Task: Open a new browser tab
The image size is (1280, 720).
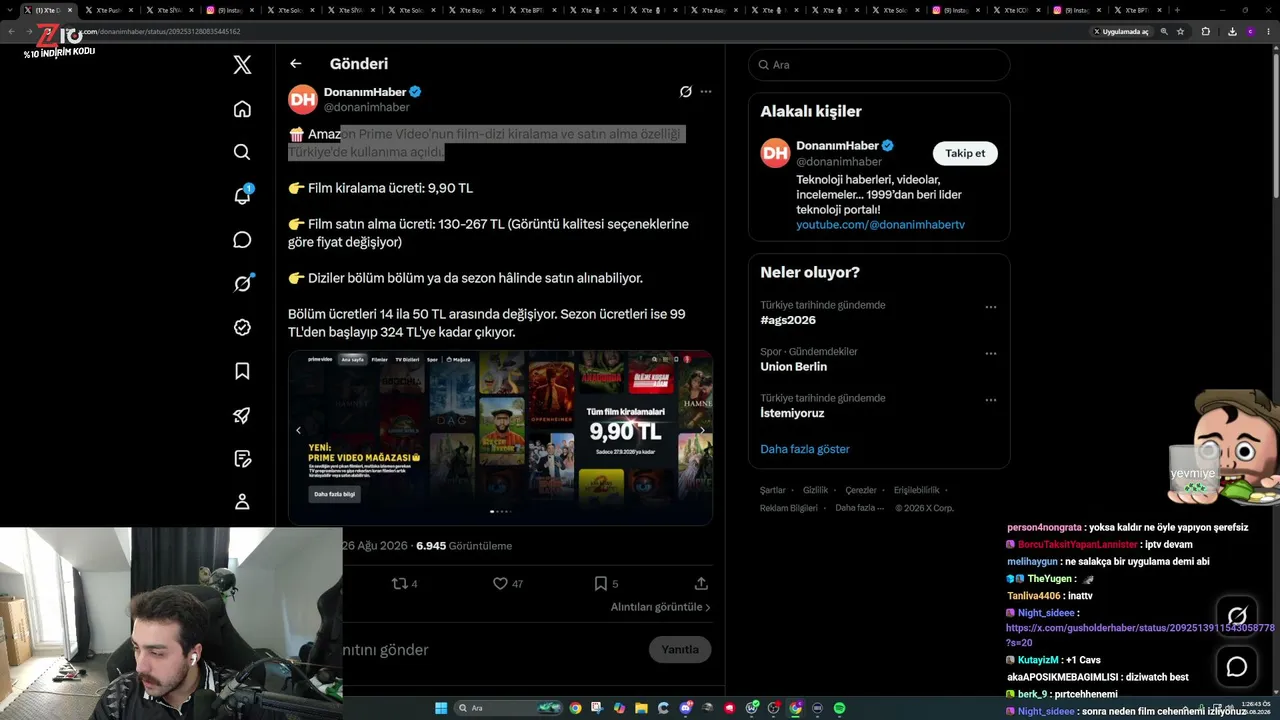Action: (1177, 10)
